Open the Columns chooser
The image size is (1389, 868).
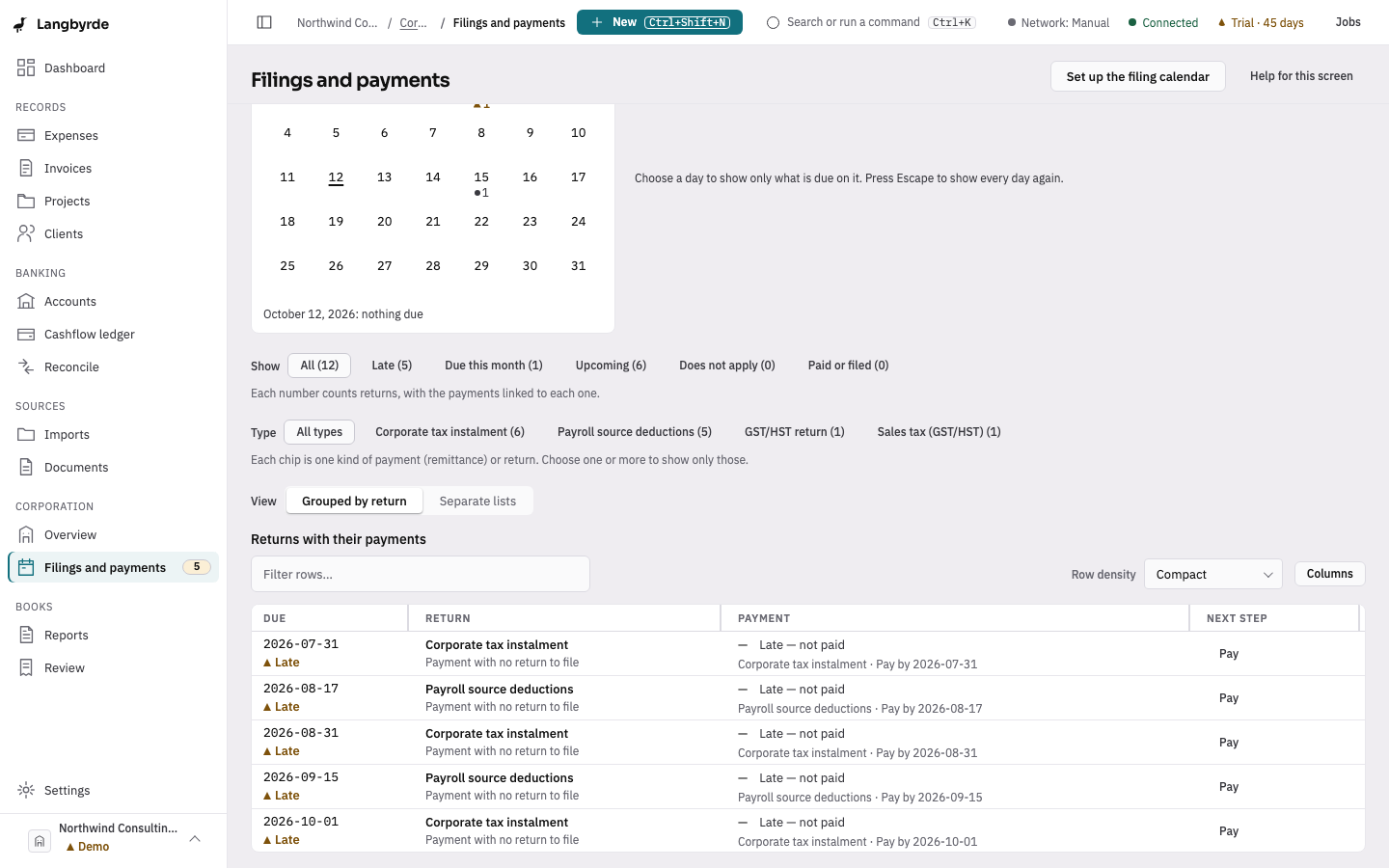pyautogui.click(x=1330, y=574)
